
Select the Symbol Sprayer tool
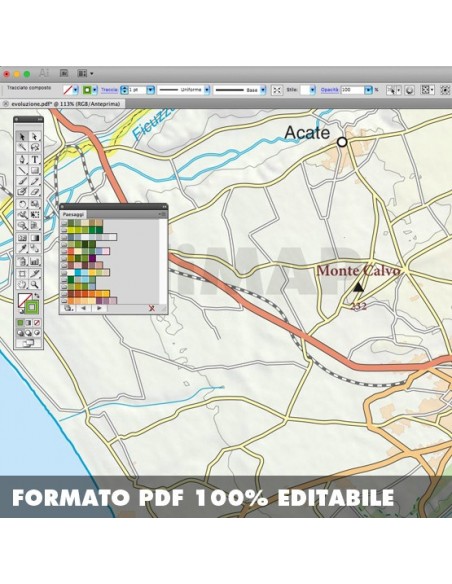[x=22, y=261]
